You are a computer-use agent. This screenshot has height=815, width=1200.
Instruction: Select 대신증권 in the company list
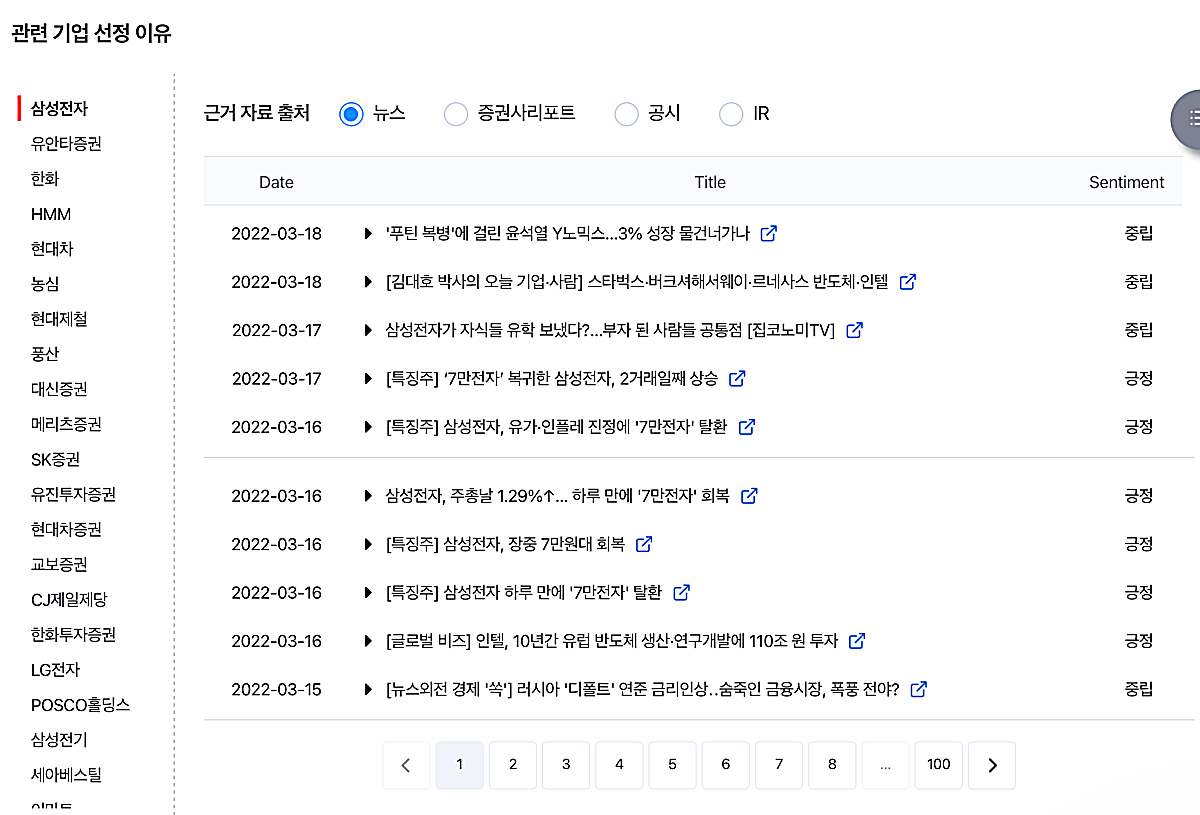(59, 389)
